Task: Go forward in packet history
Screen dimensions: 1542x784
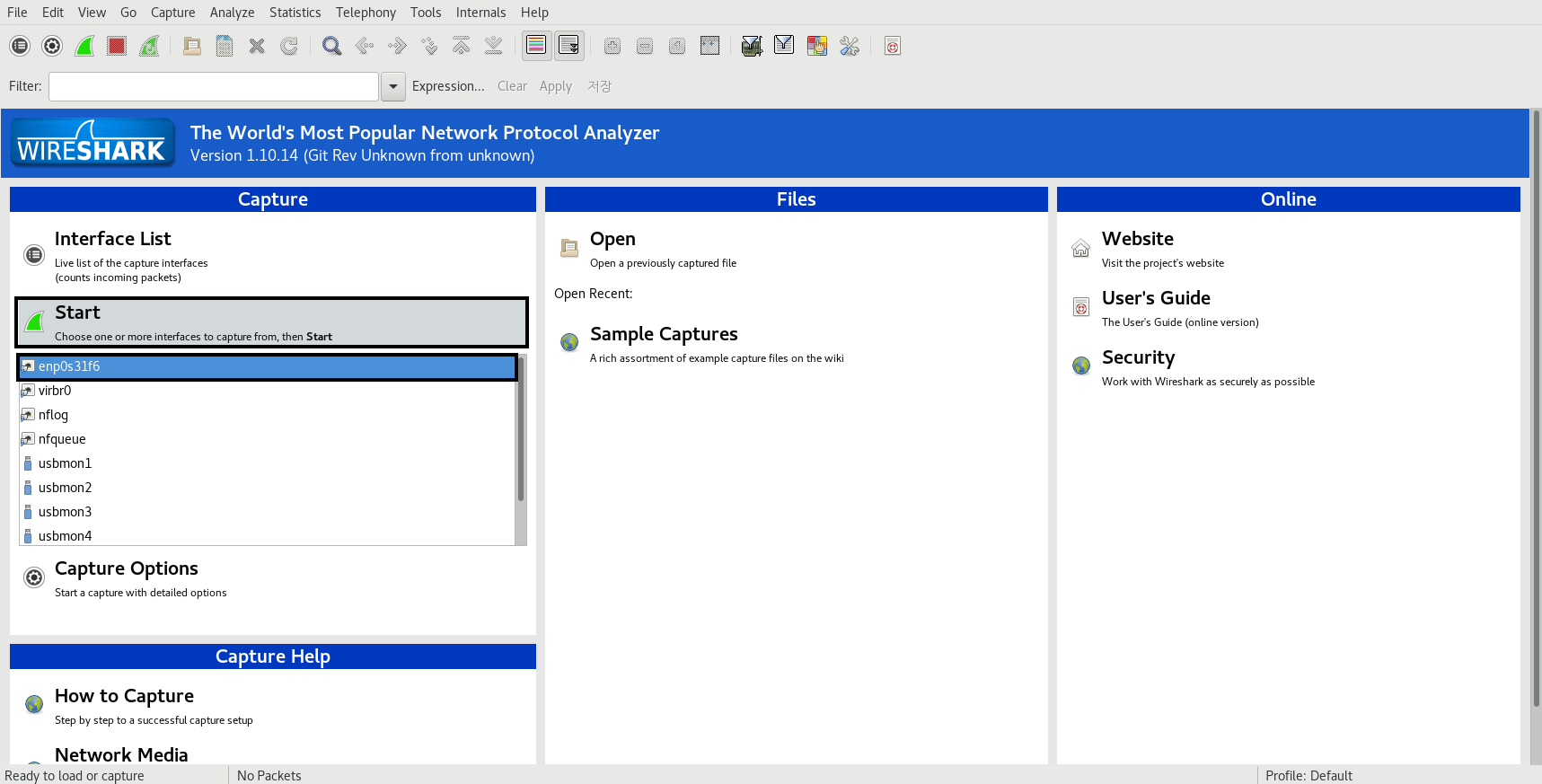Action: [x=397, y=46]
